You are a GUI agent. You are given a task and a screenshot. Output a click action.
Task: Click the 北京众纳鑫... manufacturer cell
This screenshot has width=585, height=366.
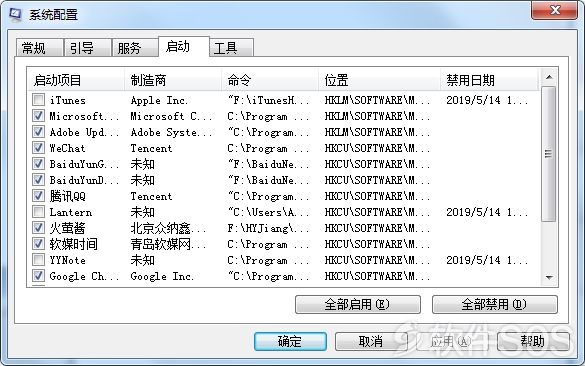pos(168,228)
